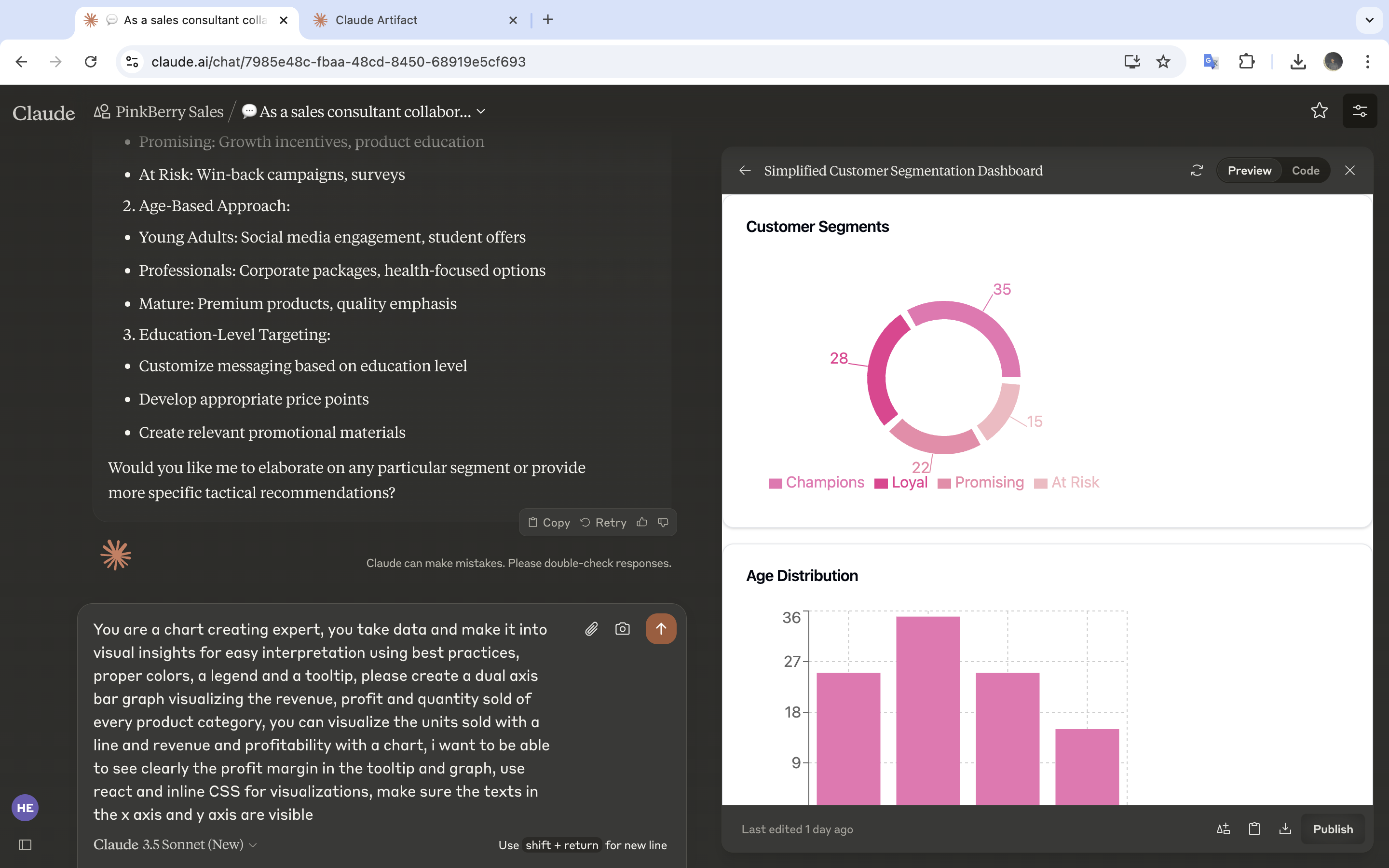The height and width of the screenshot is (868, 1389).
Task: Copy artifact contents via clipboard icon
Action: [x=1254, y=828]
